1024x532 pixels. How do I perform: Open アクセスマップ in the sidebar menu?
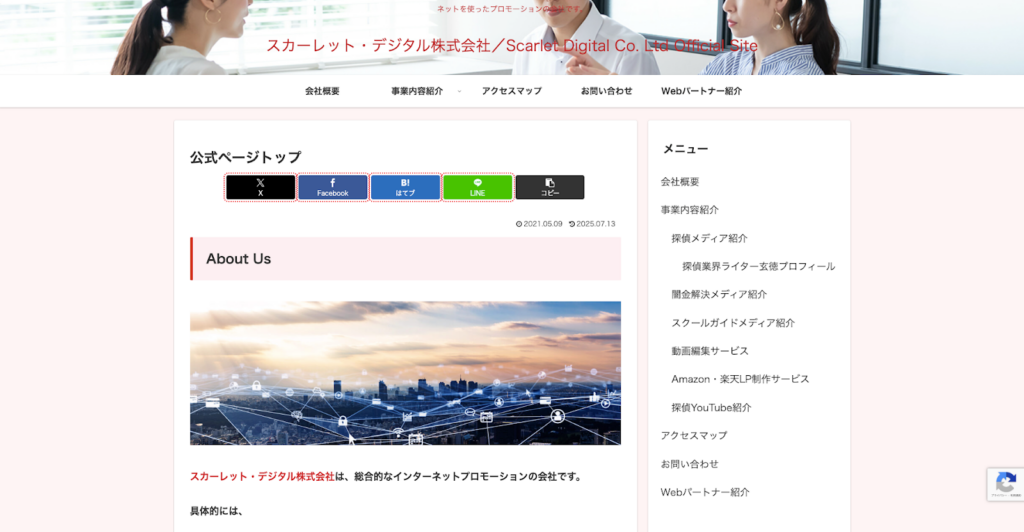coord(694,435)
